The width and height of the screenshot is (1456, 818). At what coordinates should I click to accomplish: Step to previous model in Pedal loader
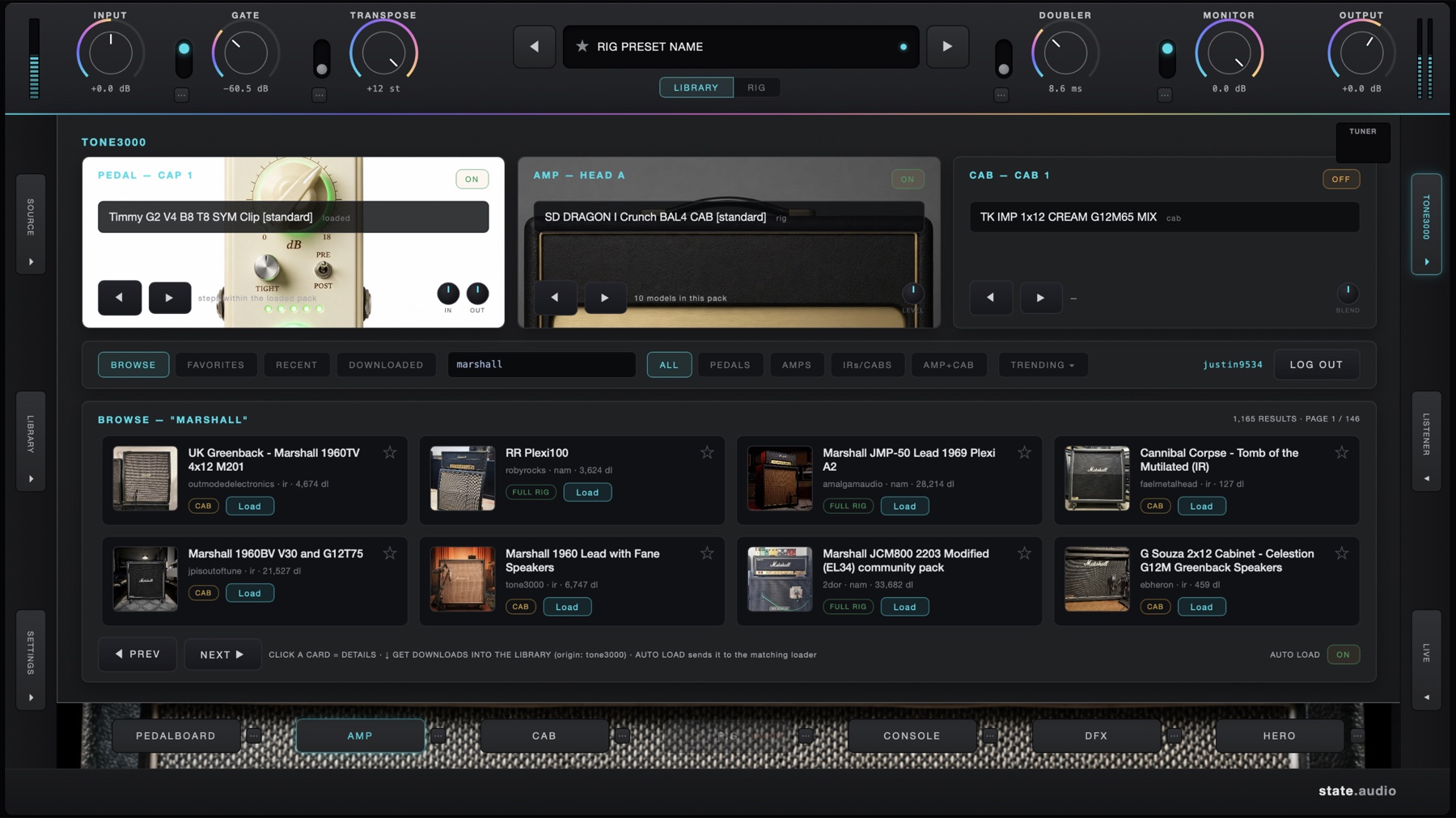(x=120, y=298)
